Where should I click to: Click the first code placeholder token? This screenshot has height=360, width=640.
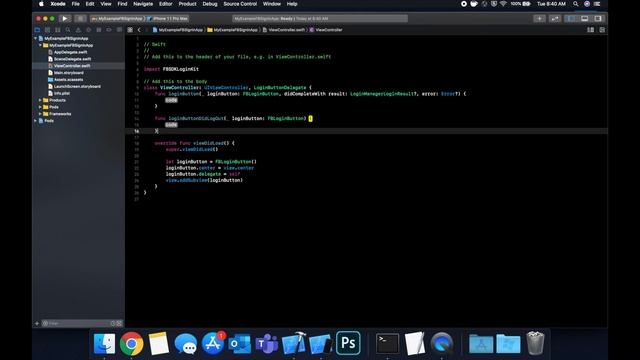click(171, 100)
